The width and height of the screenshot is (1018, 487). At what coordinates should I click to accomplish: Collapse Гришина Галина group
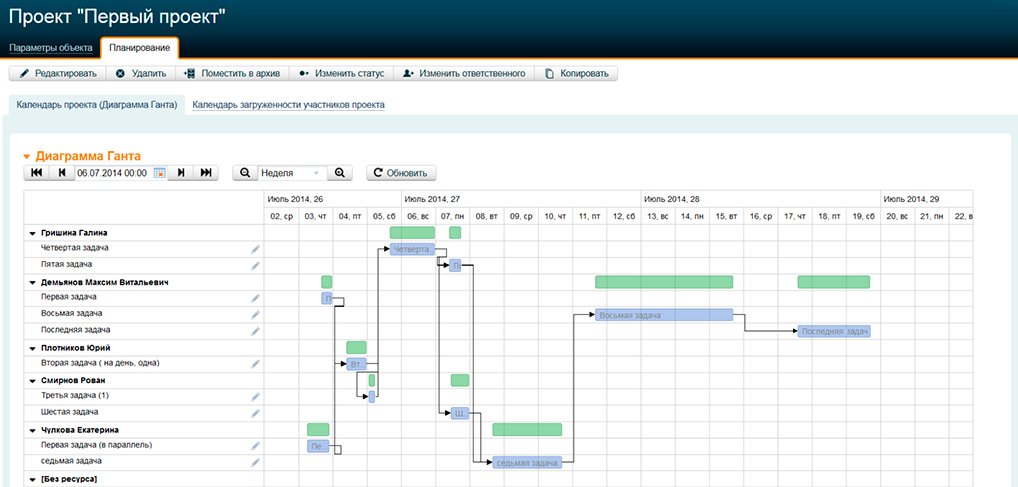pyautogui.click(x=32, y=232)
